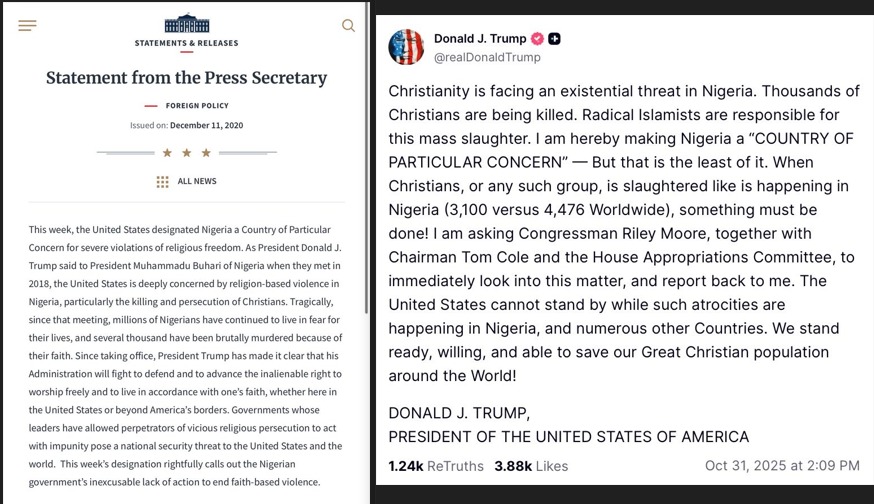Open the hamburger navigation menu
This screenshot has width=874, height=504.
(27, 26)
